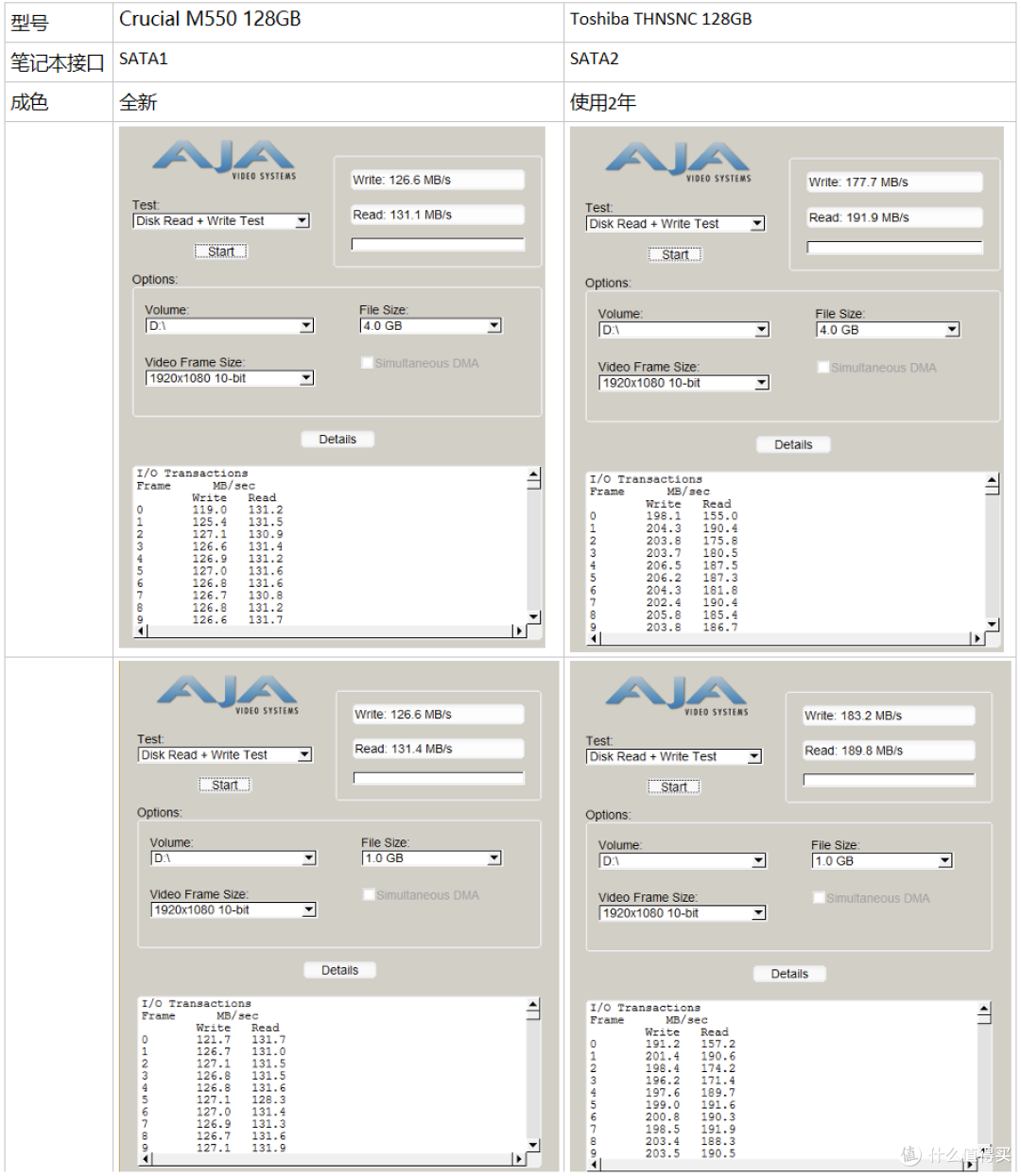
Task: Click Details in the Crucial 1.0 GB panel
Action: 339,971
